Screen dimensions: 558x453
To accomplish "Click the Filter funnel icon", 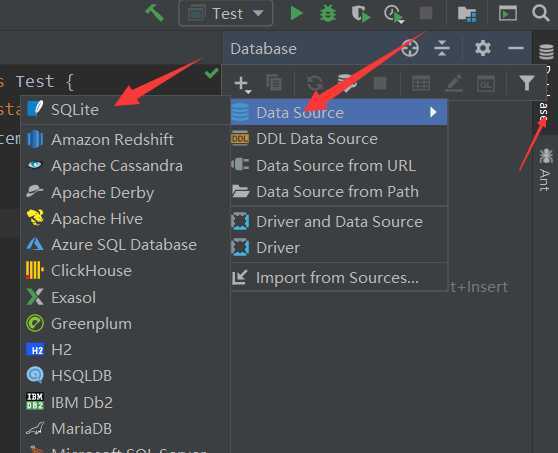I will pos(527,84).
